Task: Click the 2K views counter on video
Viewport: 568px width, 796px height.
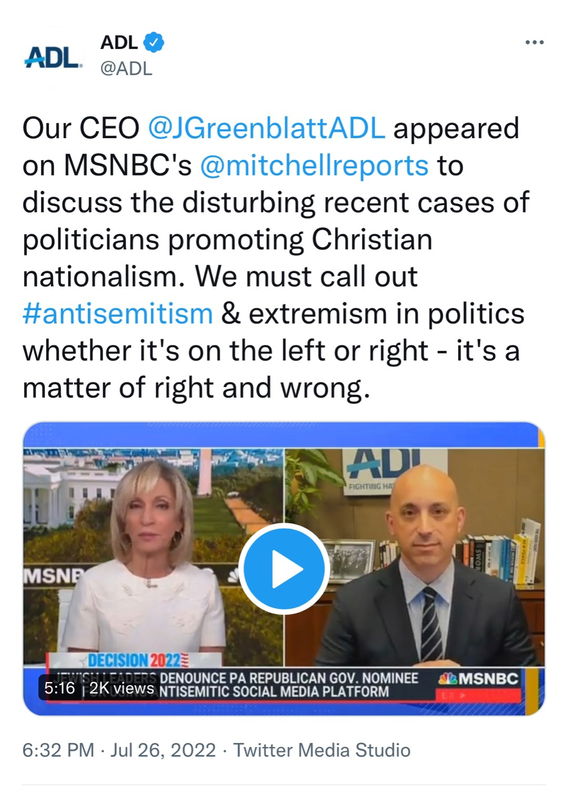Action: pos(122,688)
